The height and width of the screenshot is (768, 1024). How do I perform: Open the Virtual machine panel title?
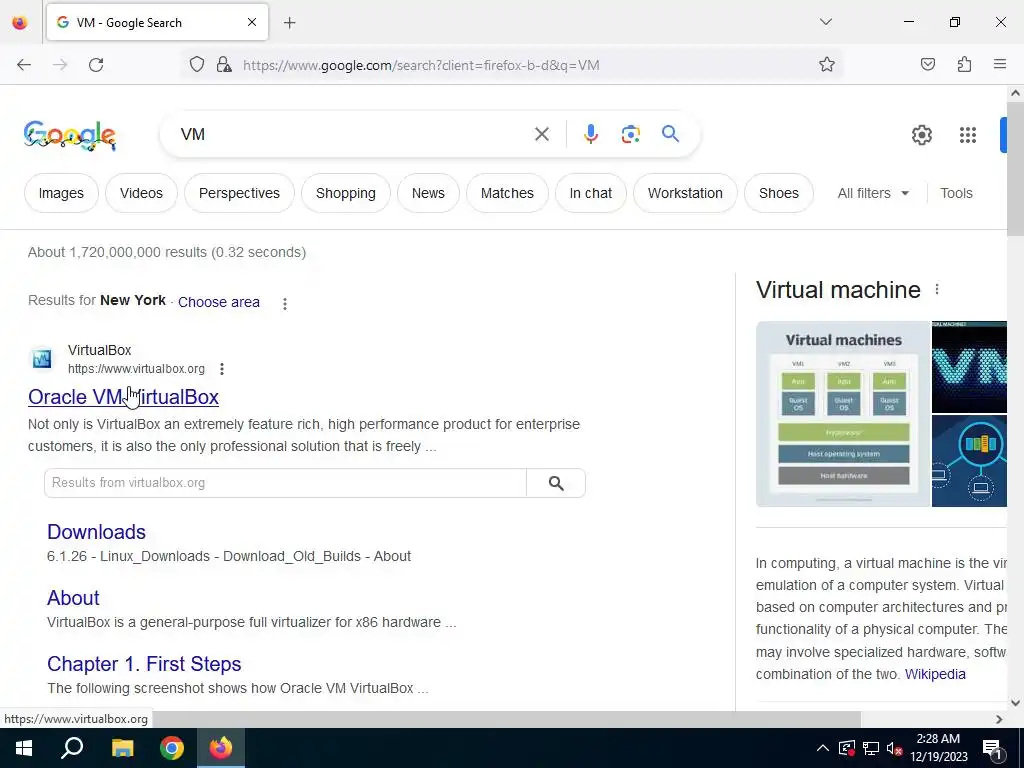click(838, 290)
